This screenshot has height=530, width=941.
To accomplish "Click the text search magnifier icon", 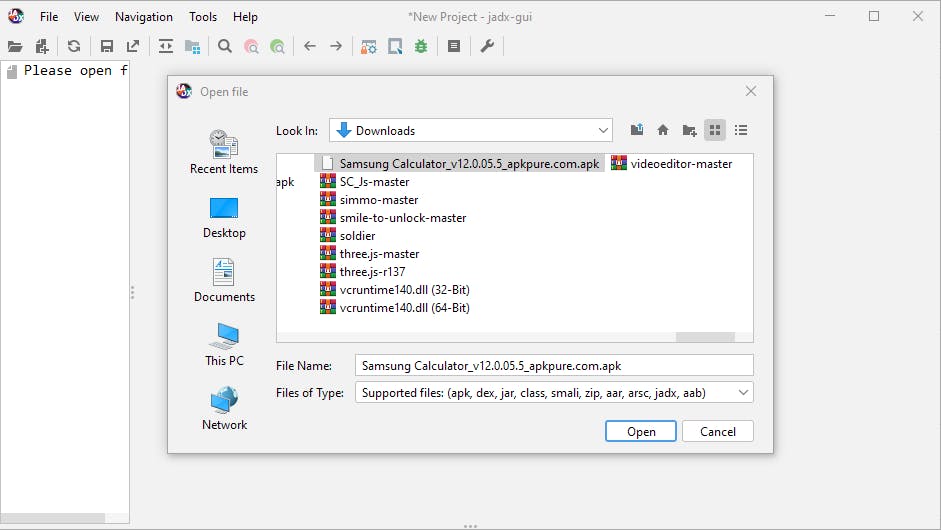I will tap(225, 46).
